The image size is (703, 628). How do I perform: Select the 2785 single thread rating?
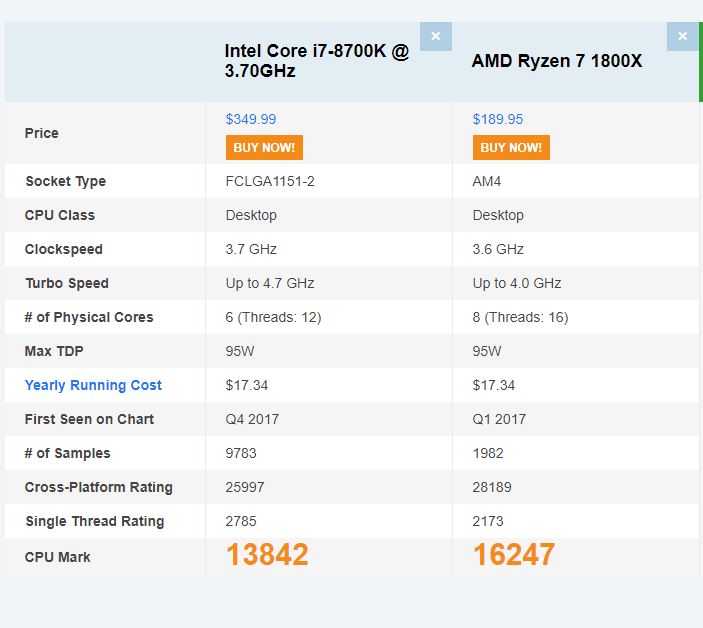[241, 521]
